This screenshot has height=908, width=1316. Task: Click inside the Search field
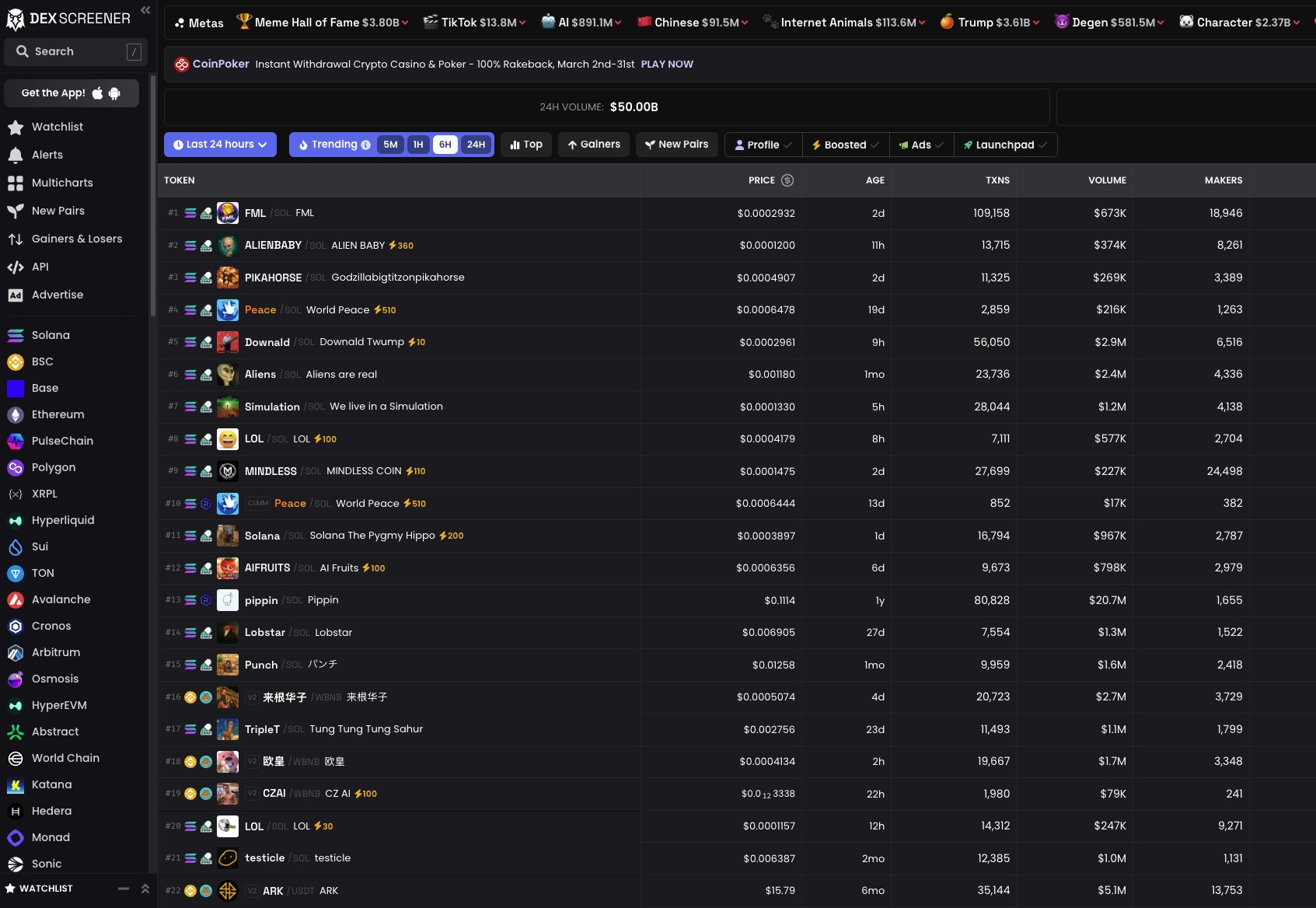coord(75,51)
